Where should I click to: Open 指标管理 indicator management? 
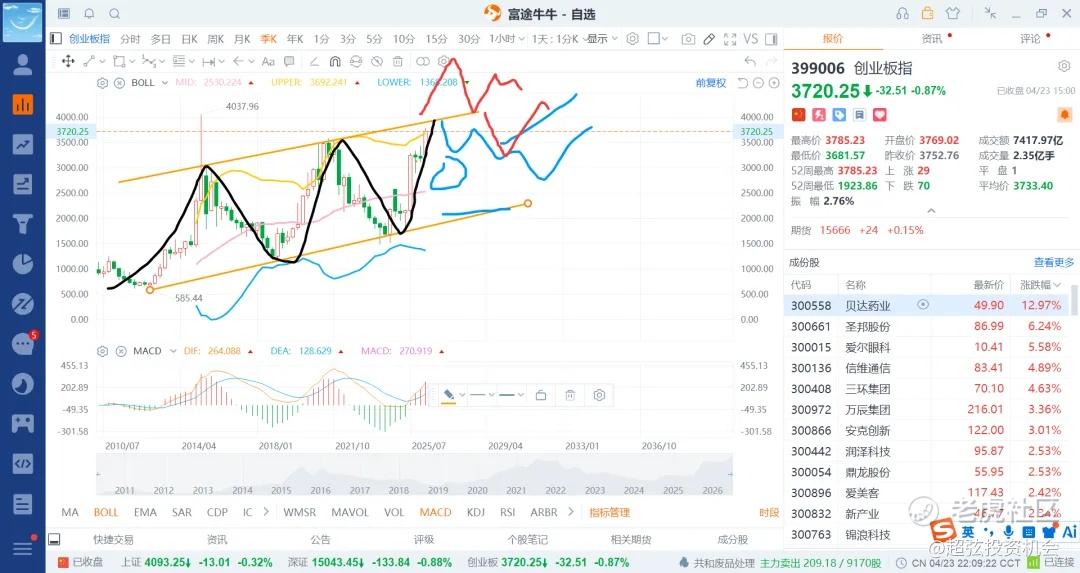[610, 512]
